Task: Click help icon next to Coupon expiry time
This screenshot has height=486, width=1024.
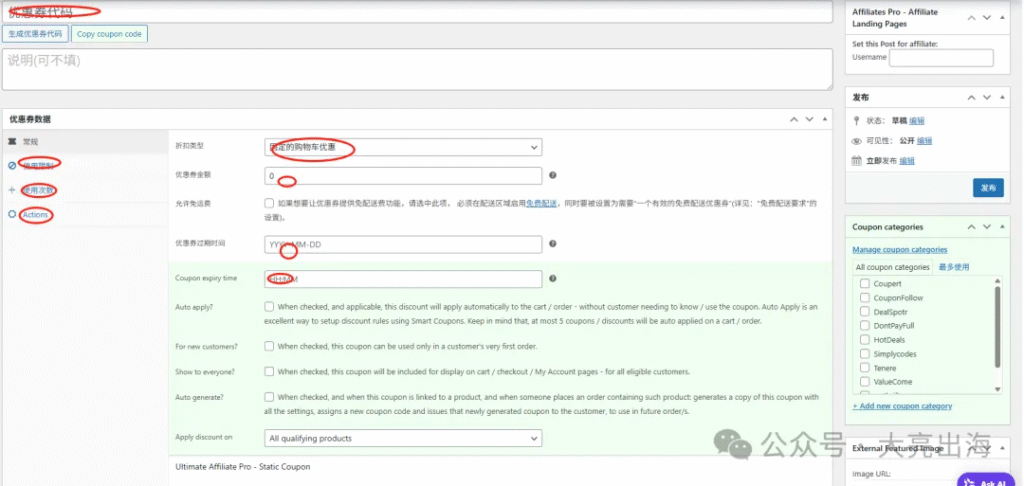Action: pos(553,279)
